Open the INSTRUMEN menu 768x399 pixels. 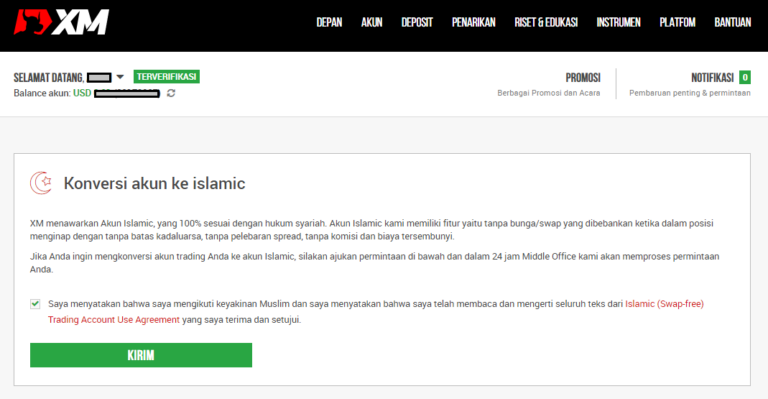point(619,23)
